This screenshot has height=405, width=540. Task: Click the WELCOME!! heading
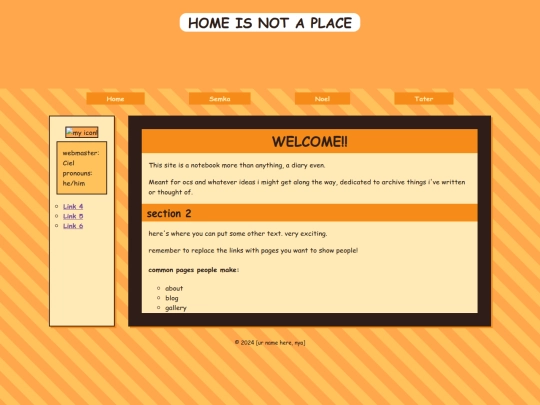pos(310,142)
